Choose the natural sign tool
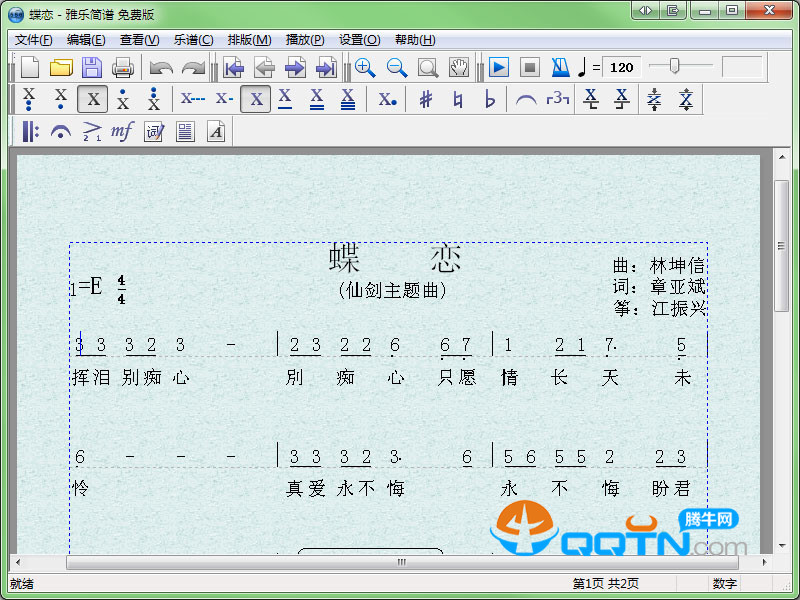 point(458,99)
